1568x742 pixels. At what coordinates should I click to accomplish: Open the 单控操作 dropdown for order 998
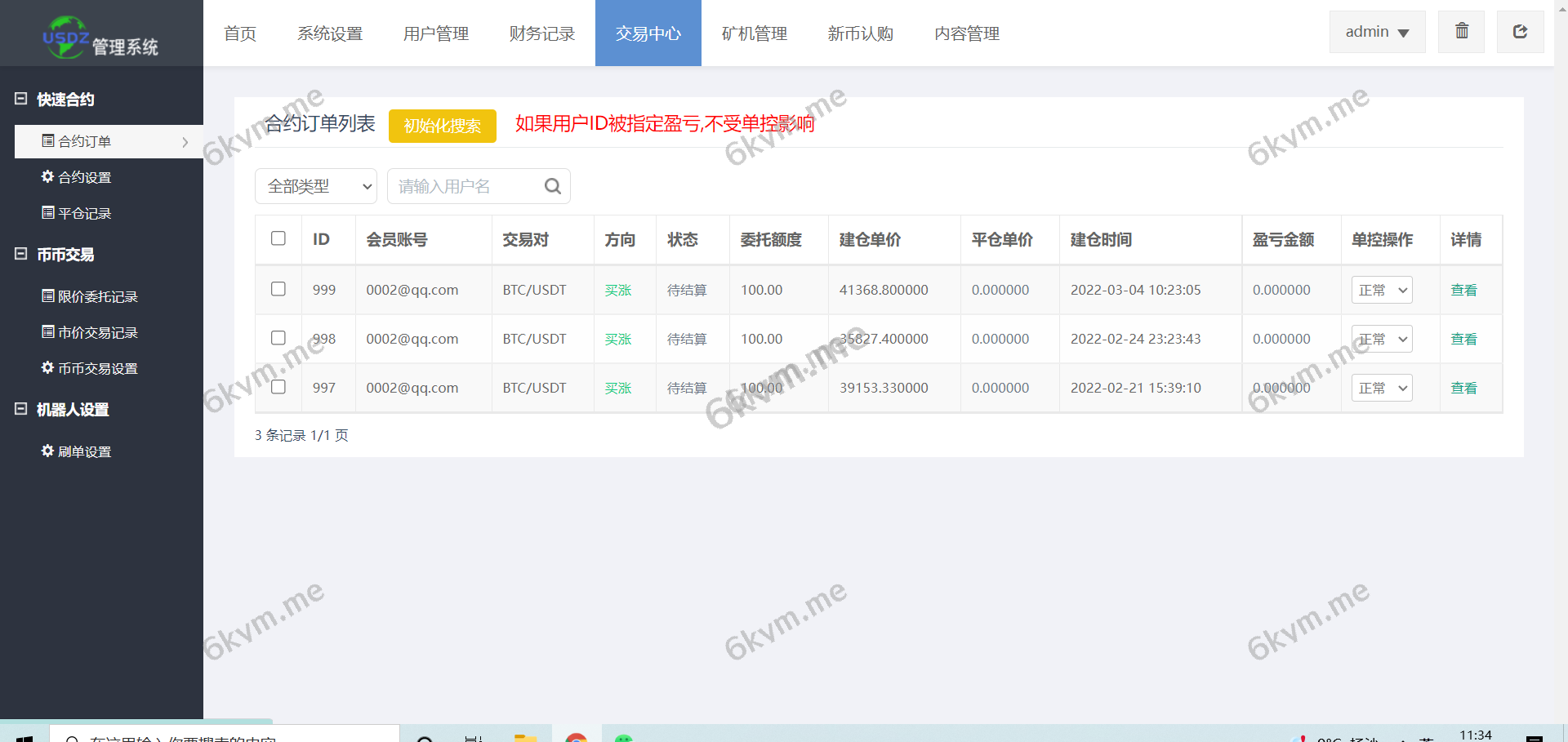[x=1381, y=338]
